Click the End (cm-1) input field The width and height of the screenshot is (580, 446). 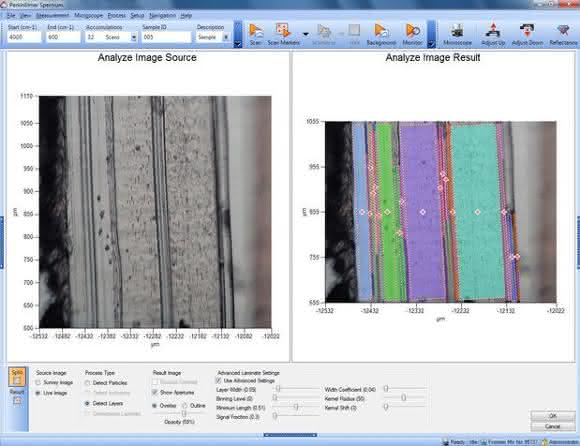coord(63,37)
